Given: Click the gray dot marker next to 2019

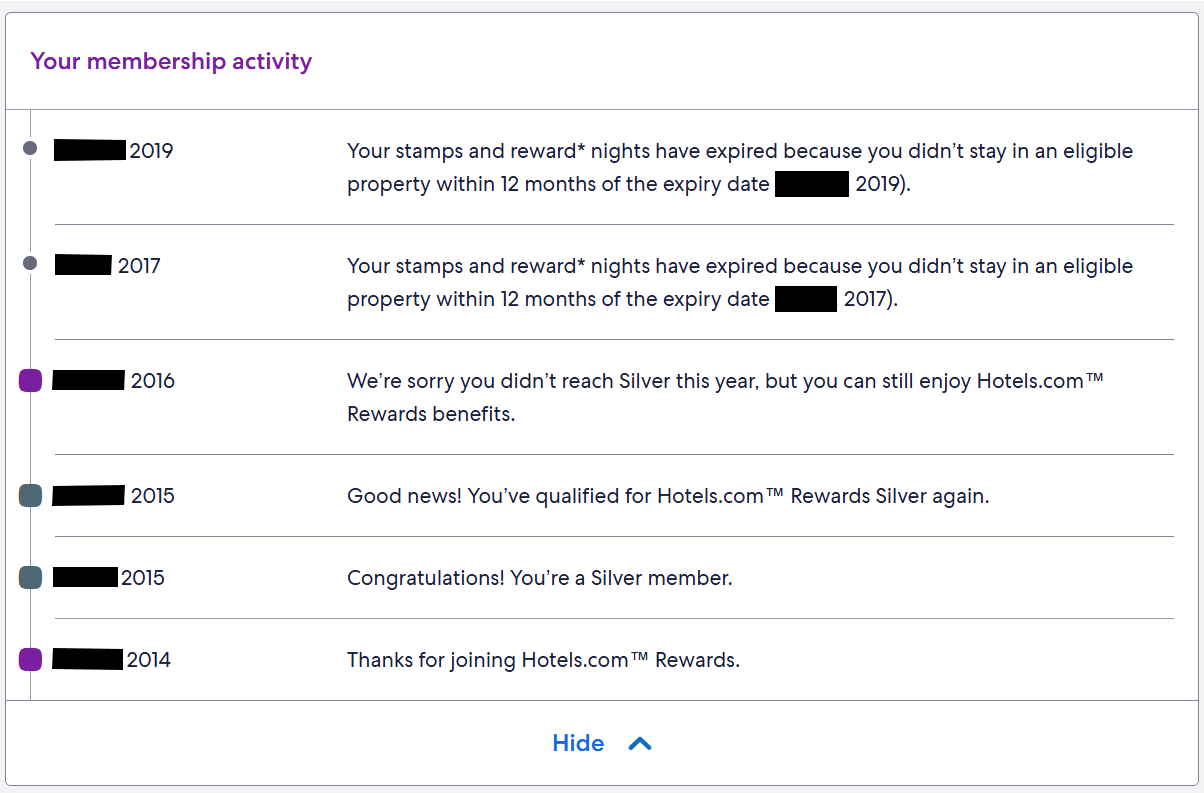Looking at the screenshot, I should coord(30,148).
